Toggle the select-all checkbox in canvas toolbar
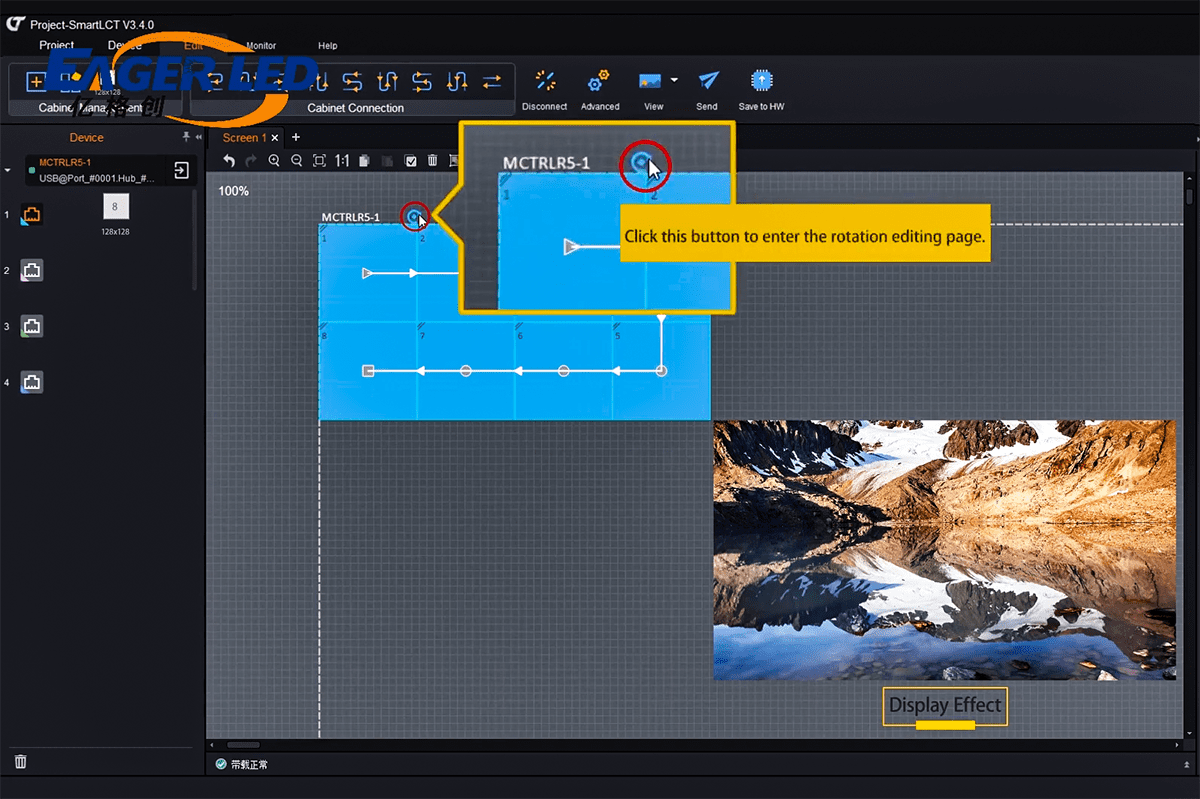The image size is (1200, 799). [x=410, y=161]
